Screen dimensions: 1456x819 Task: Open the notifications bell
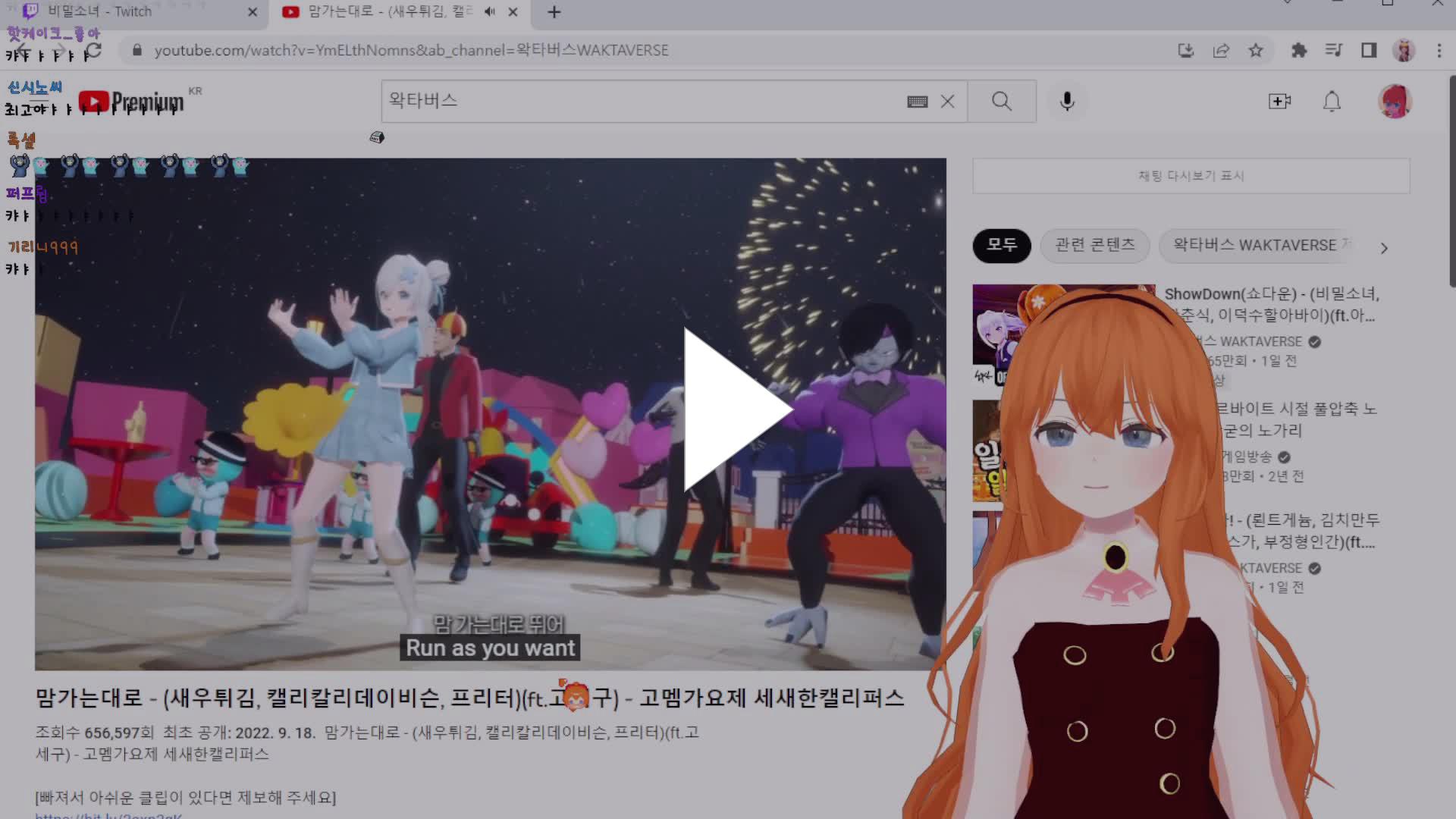click(x=1331, y=101)
